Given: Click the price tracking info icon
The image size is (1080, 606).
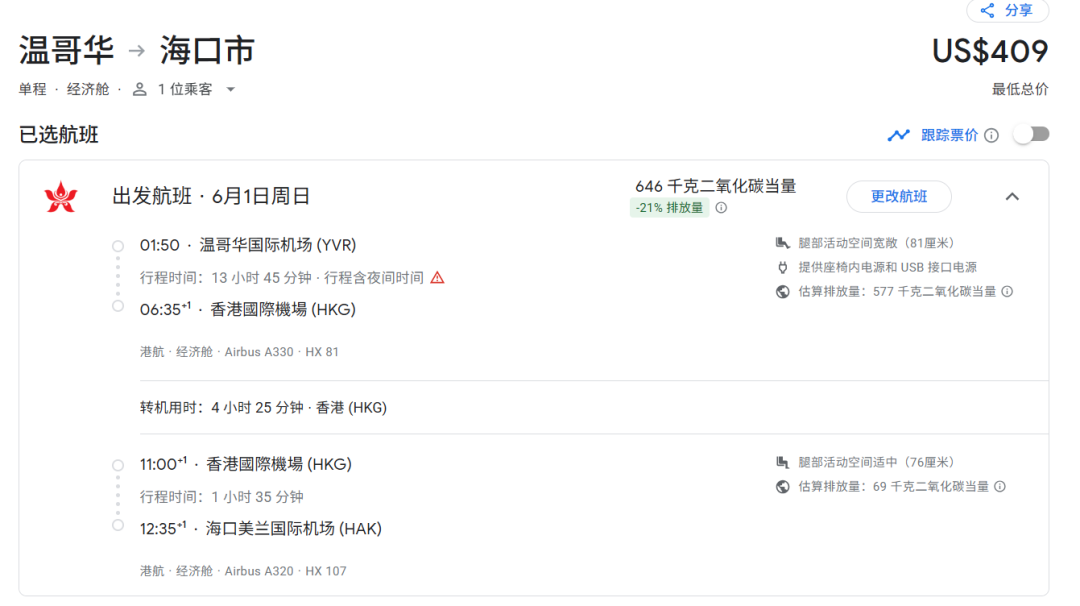Looking at the screenshot, I should pos(991,135).
